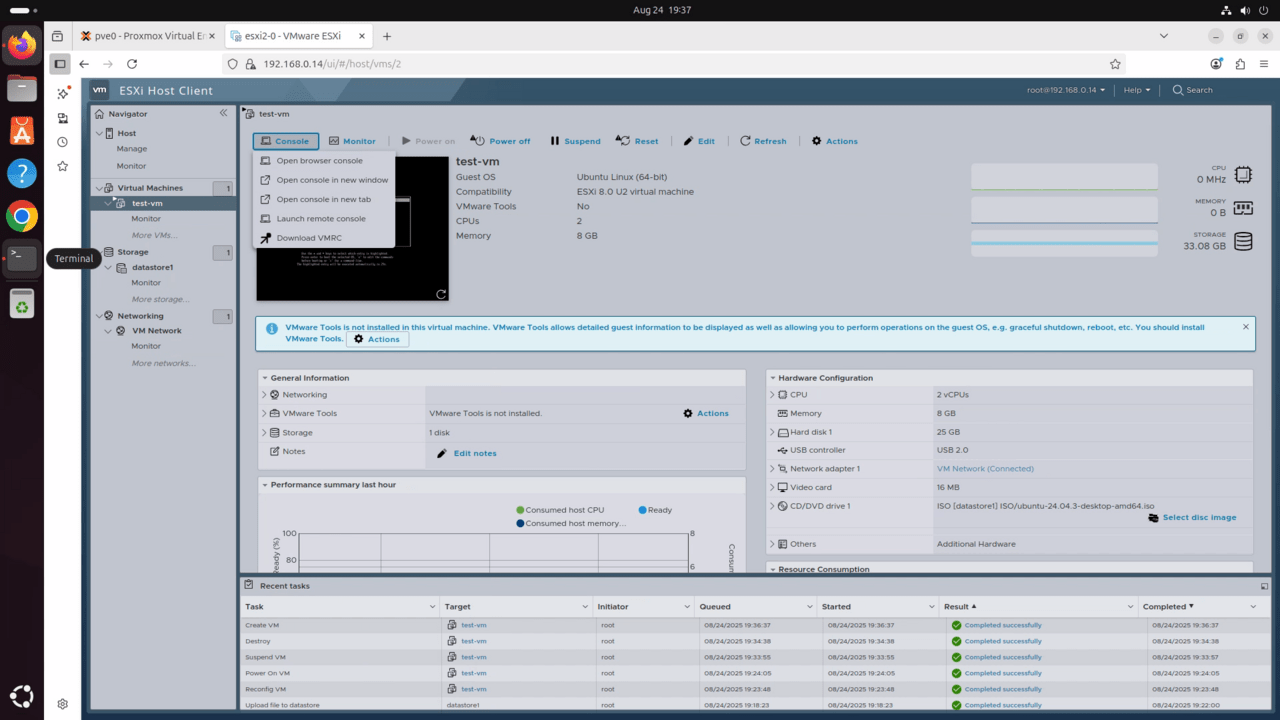Expand the Storage row in General Information
This screenshot has height=720, width=1280.
(265, 433)
